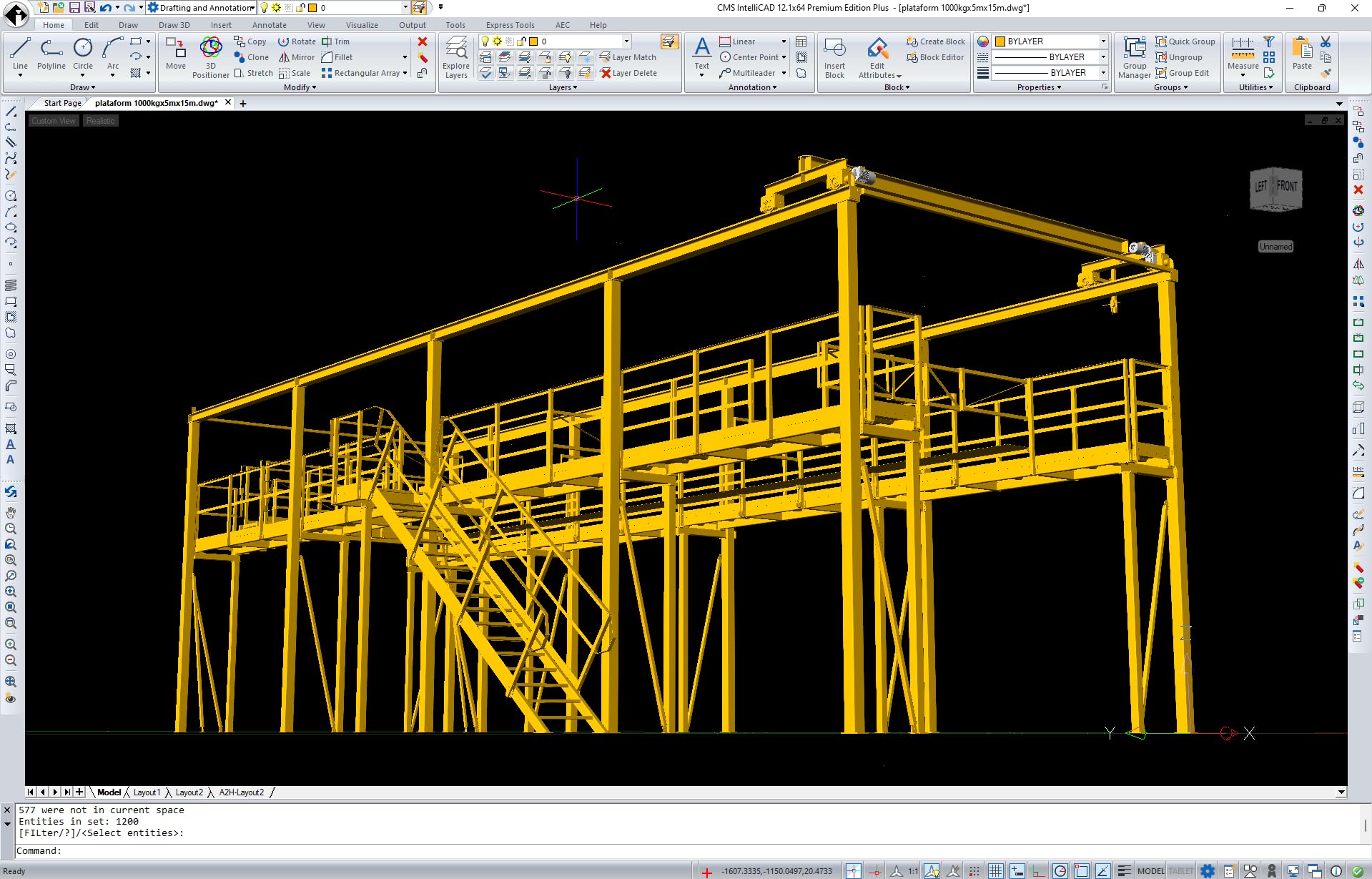Switch to the Start Page tab
The width and height of the screenshot is (1372, 879).
coord(62,103)
